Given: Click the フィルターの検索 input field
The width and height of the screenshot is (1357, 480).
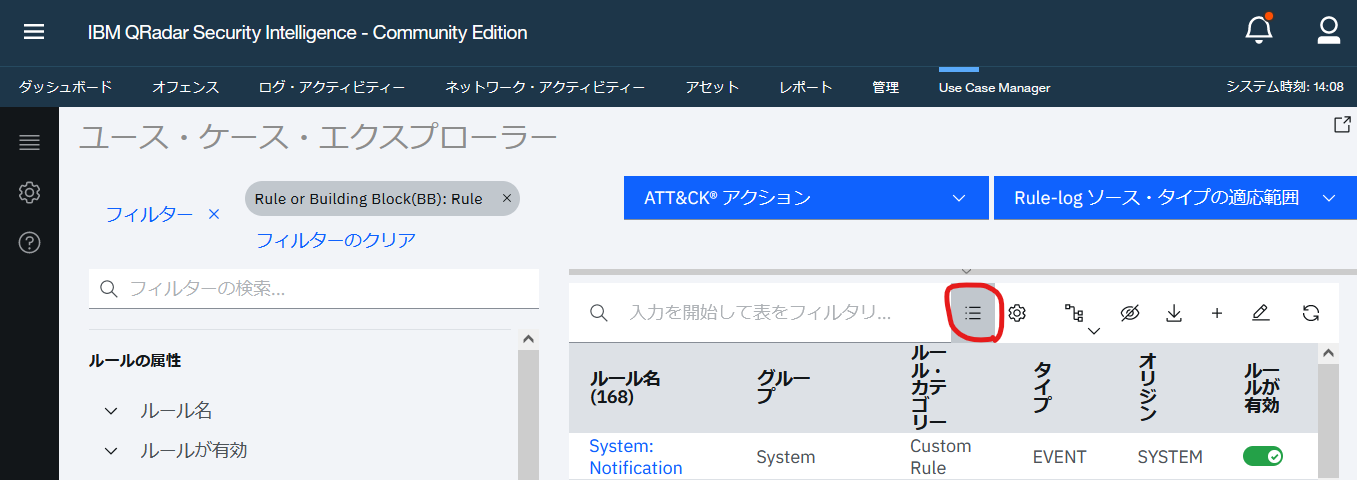Looking at the screenshot, I should (314, 289).
